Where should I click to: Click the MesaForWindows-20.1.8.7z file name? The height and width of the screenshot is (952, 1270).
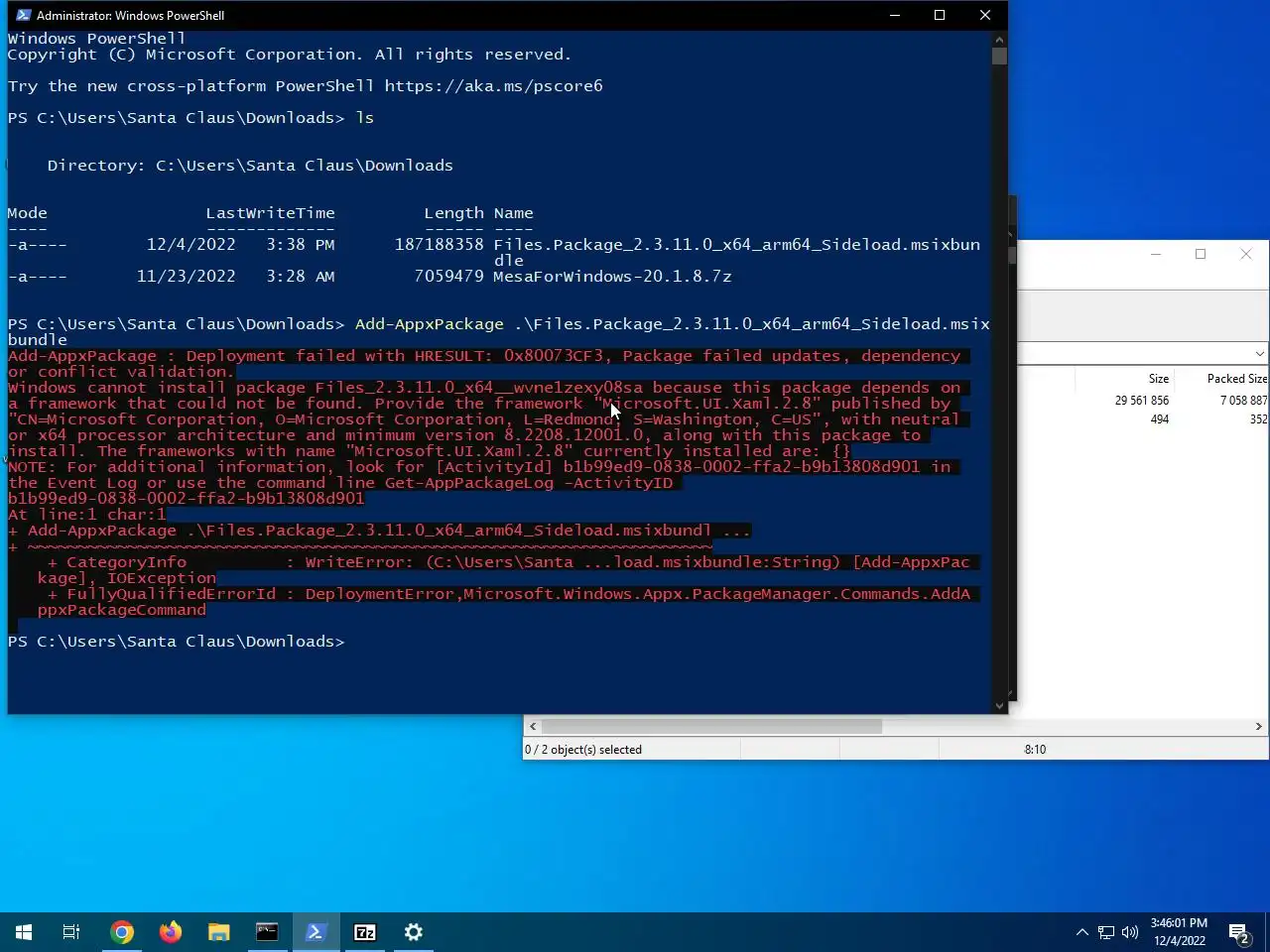612,277
